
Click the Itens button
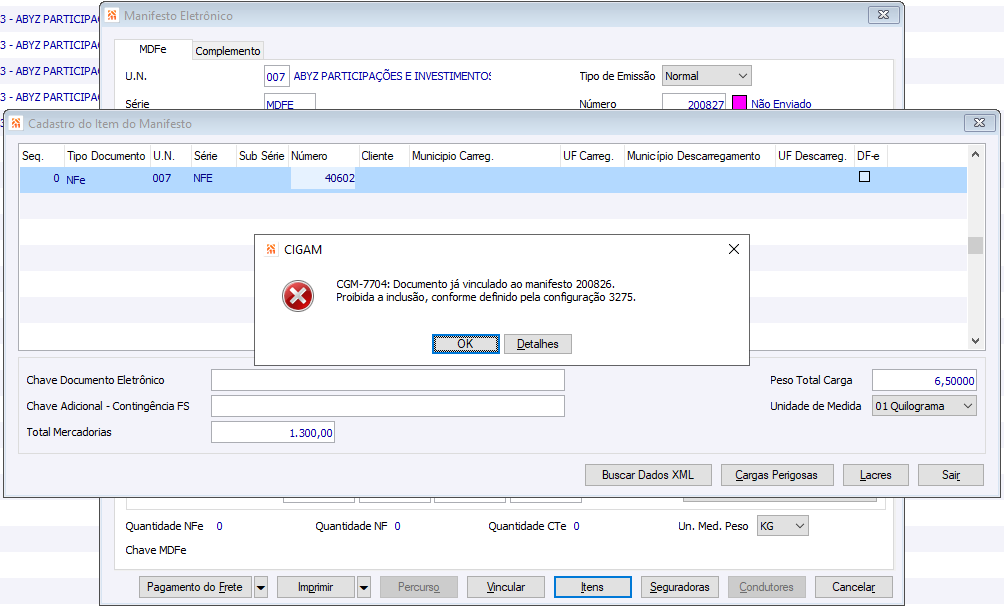tap(593, 587)
